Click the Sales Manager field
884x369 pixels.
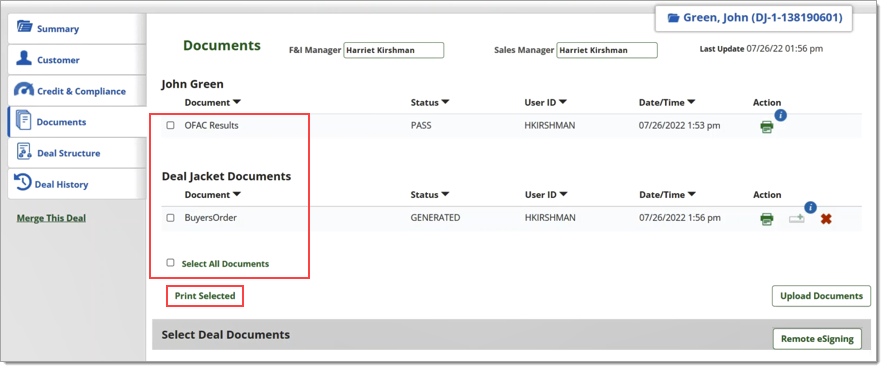tap(607, 50)
